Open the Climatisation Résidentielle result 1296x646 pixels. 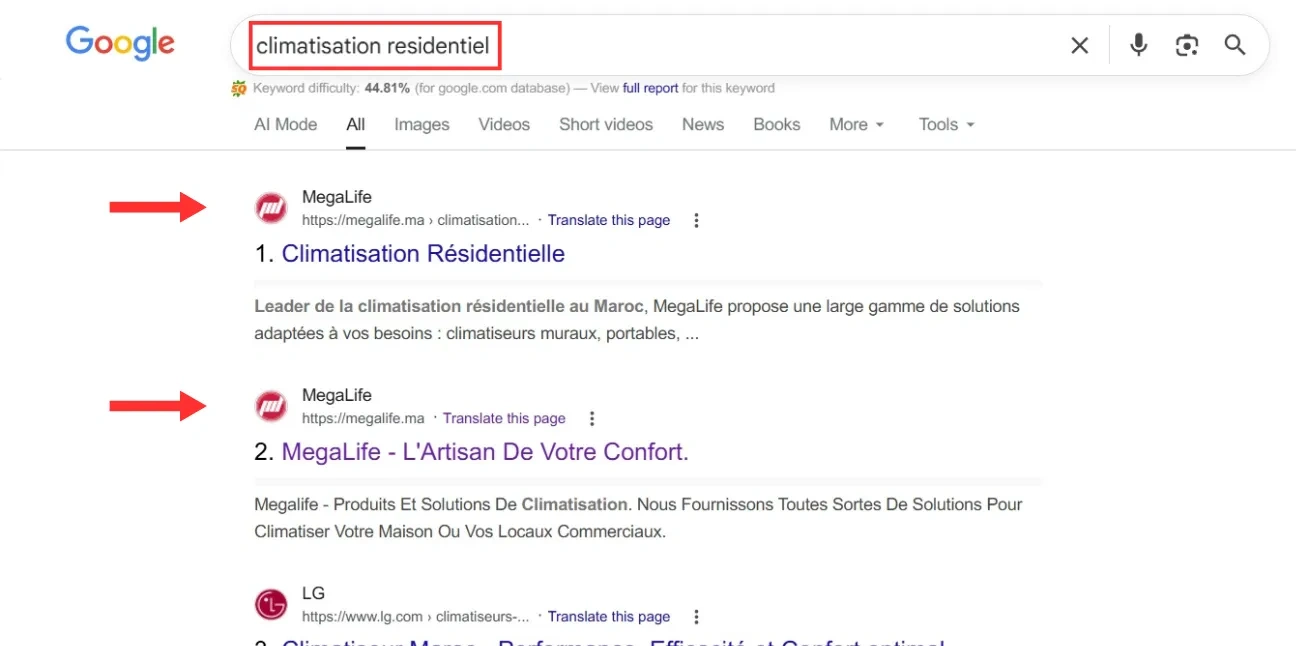(x=423, y=253)
